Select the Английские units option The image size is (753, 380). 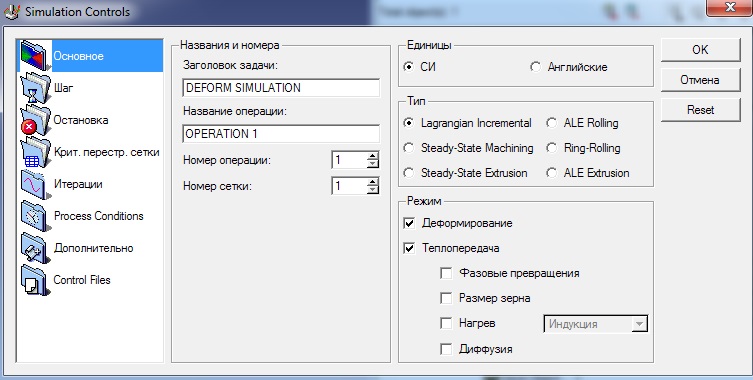535,67
